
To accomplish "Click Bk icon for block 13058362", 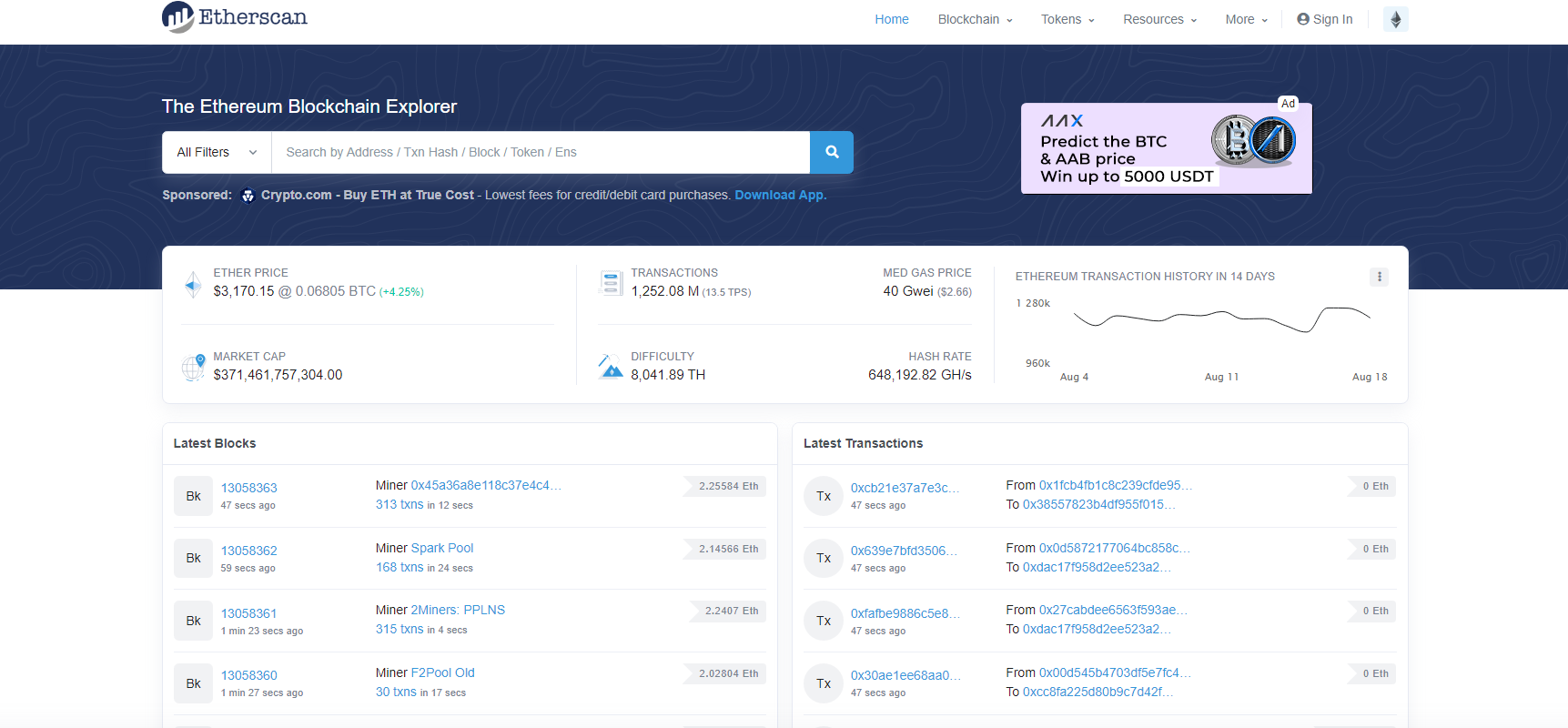I will coord(193,558).
